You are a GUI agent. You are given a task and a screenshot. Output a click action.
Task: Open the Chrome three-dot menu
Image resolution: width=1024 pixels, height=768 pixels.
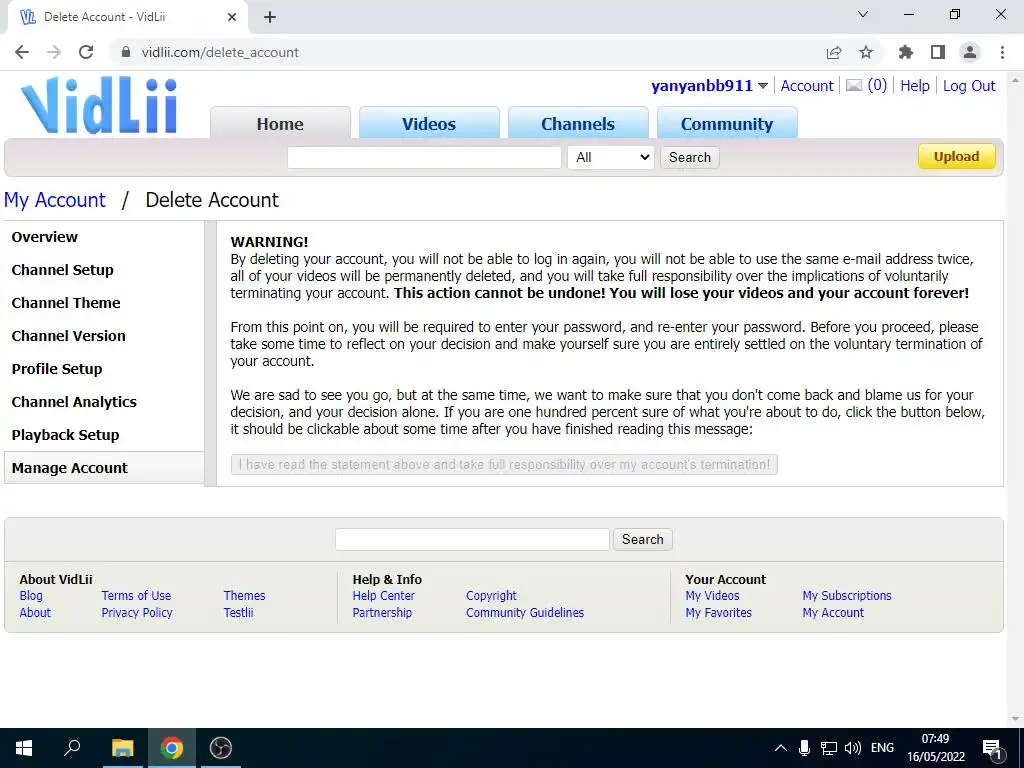[1002, 52]
